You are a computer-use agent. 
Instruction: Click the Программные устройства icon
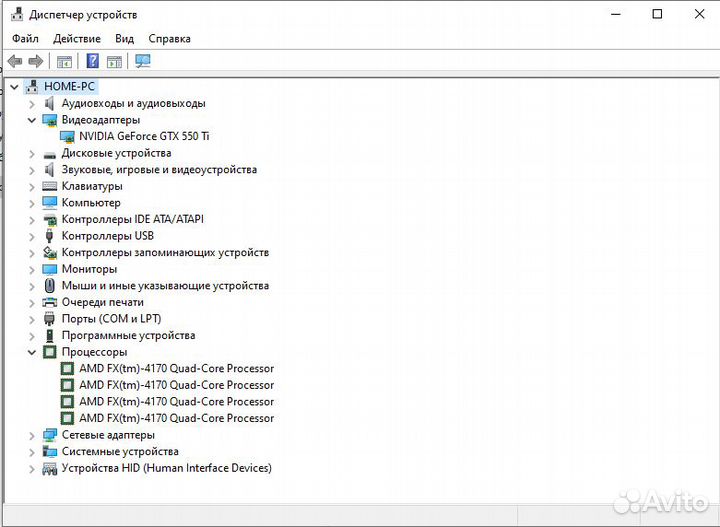pos(50,336)
